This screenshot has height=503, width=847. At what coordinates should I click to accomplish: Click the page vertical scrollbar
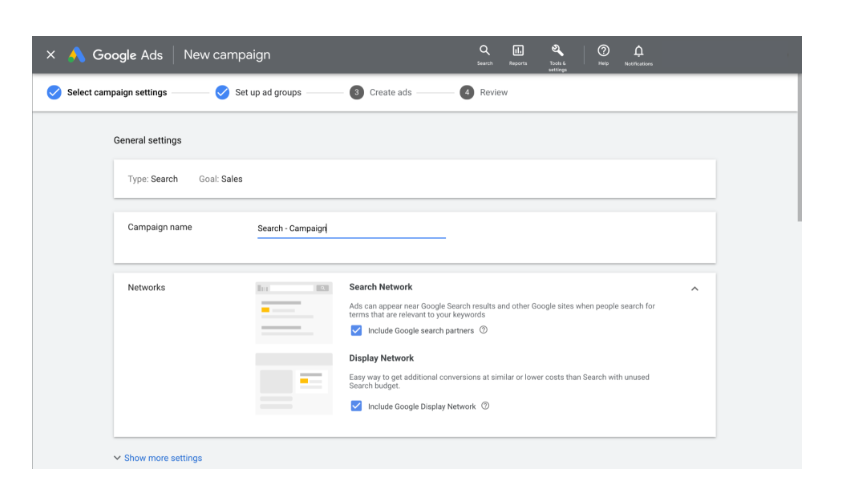pyautogui.click(x=799, y=147)
